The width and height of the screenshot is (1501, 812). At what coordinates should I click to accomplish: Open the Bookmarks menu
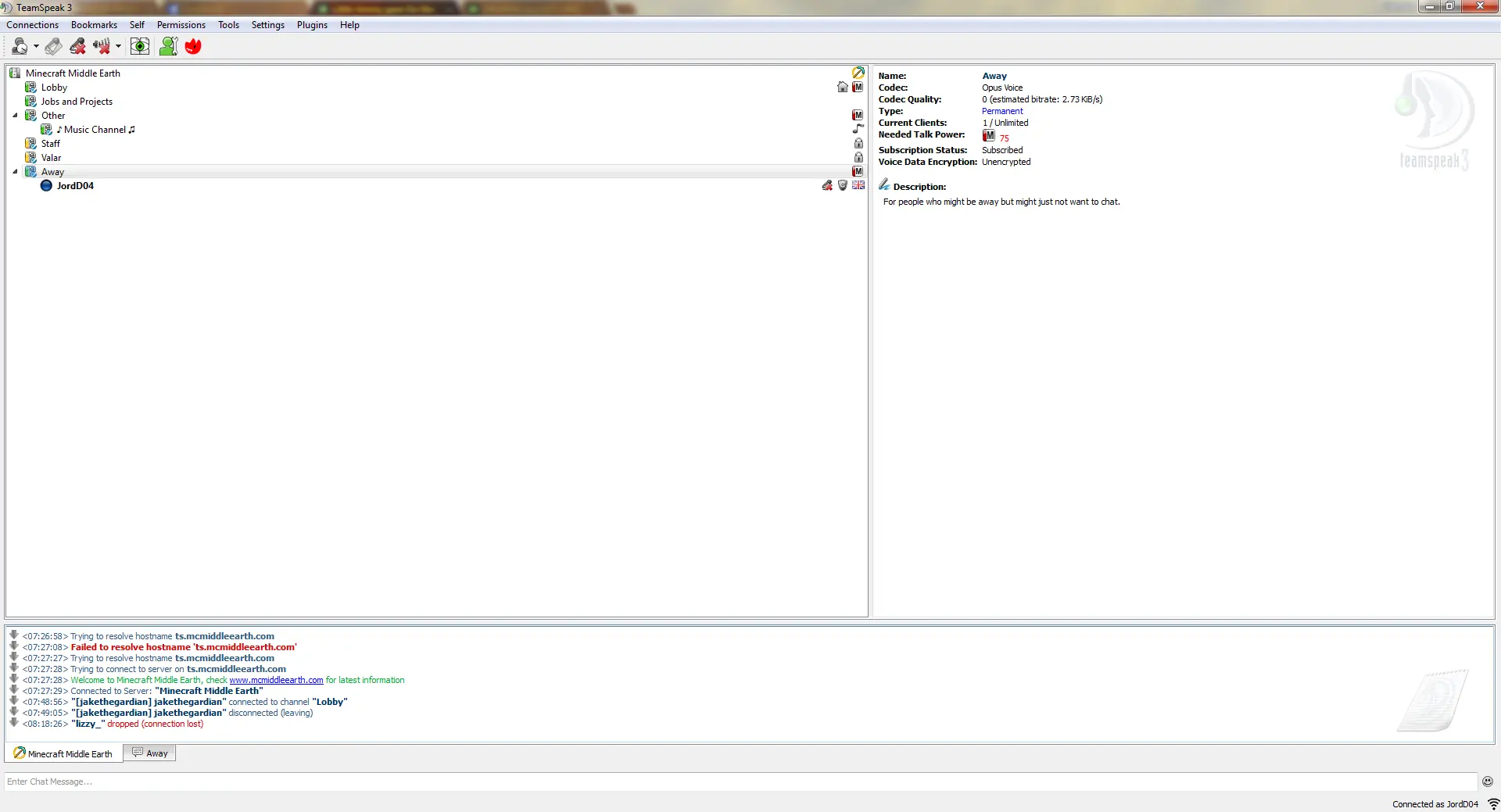(x=94, y=25)
